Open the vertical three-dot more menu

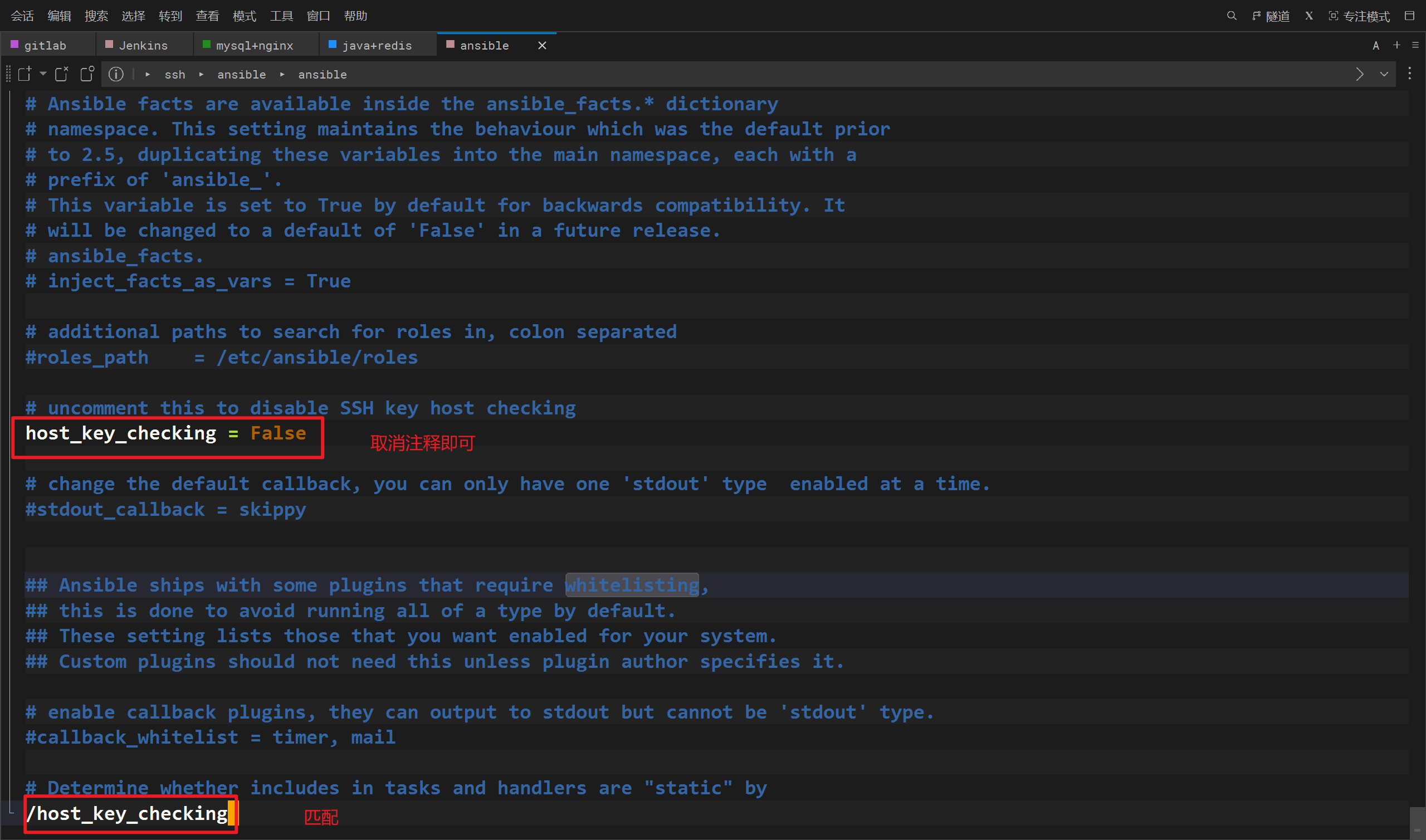click(x=1410, y=74)
